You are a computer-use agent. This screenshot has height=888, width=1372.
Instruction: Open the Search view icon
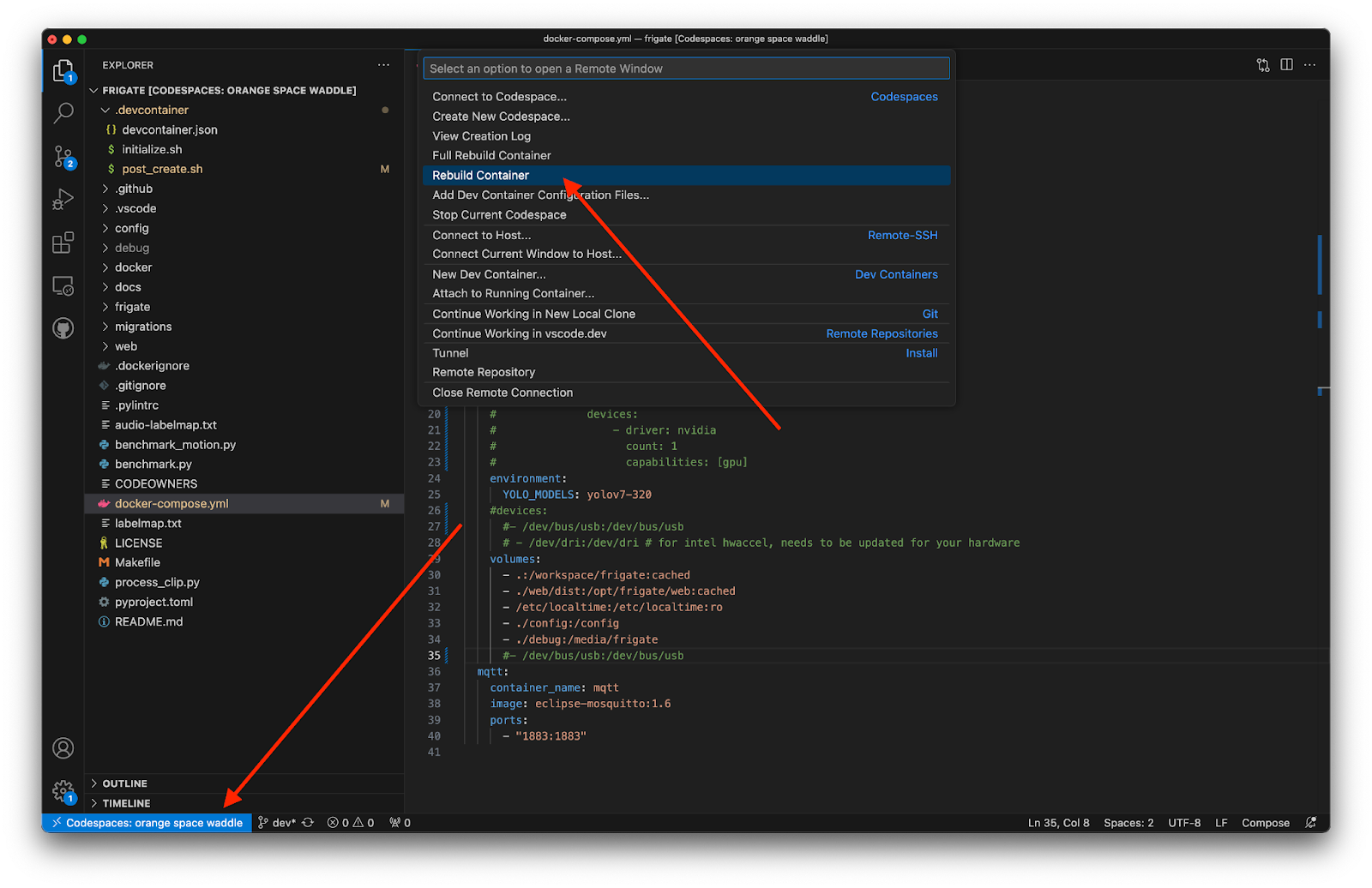coord(63,112)
